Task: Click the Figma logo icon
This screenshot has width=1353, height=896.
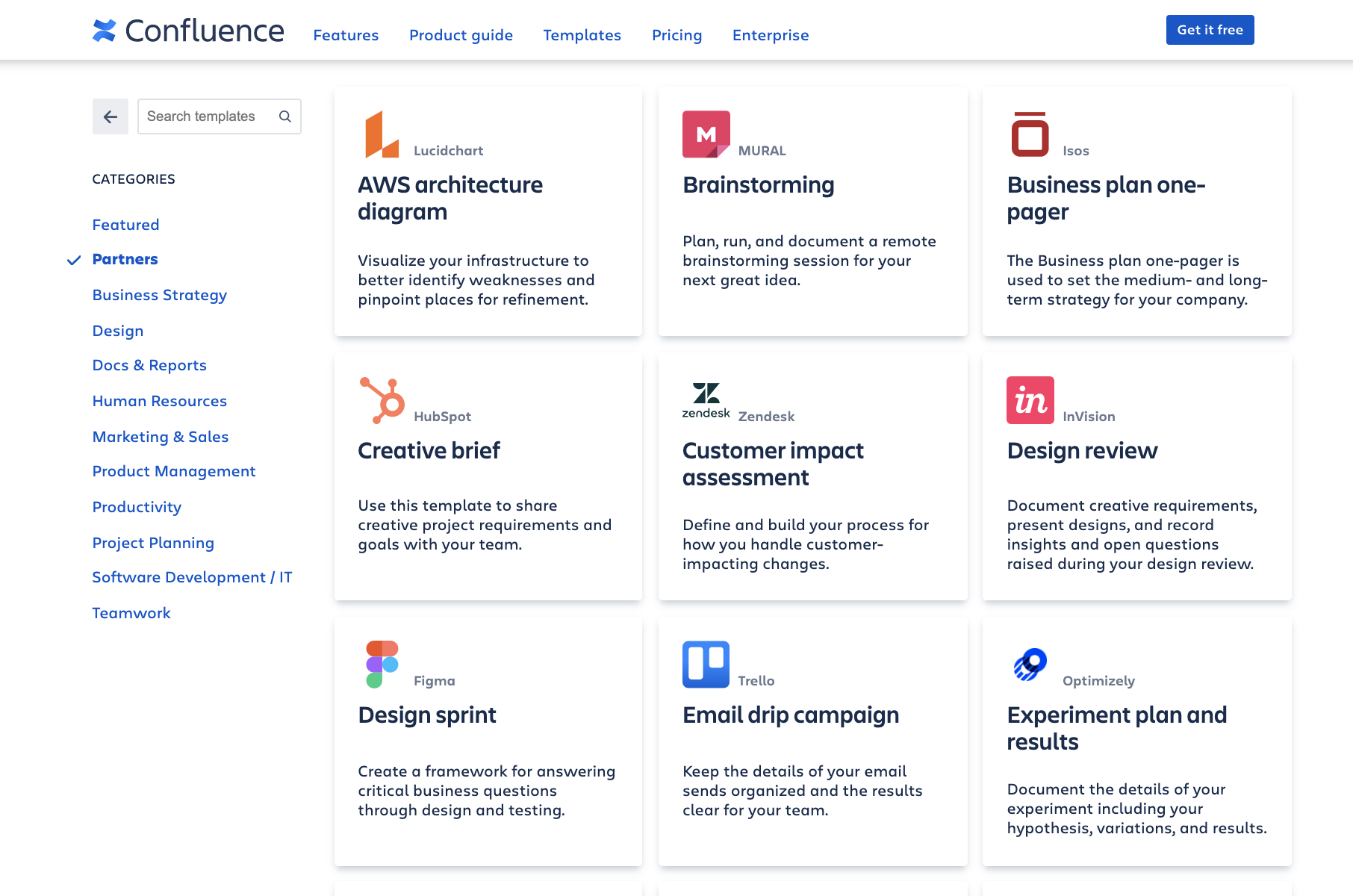Action: [x=382, y=665]
